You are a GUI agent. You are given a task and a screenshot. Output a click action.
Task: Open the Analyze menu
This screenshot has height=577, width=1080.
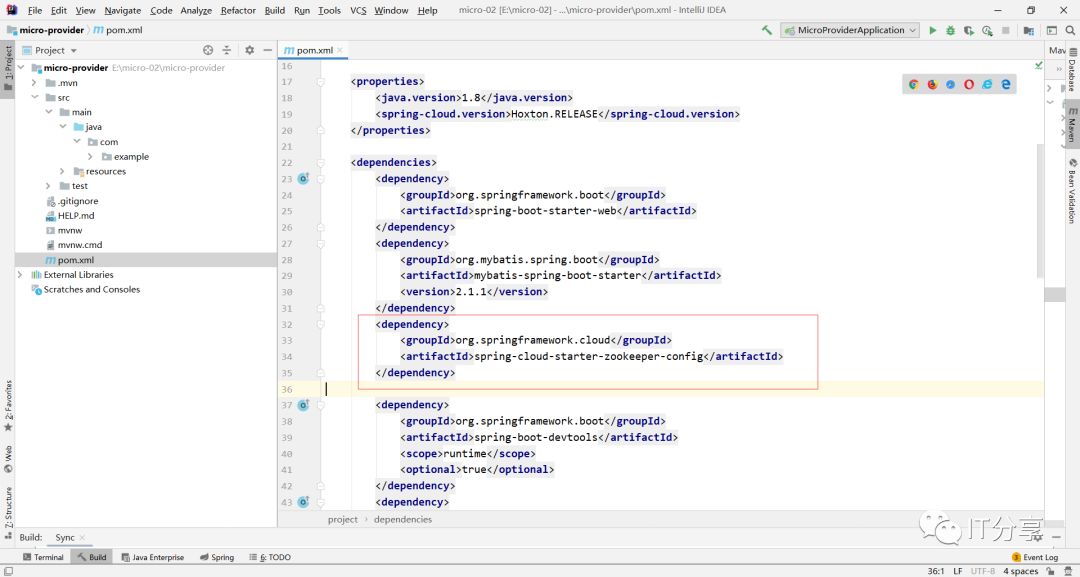(x=196, y=10)
